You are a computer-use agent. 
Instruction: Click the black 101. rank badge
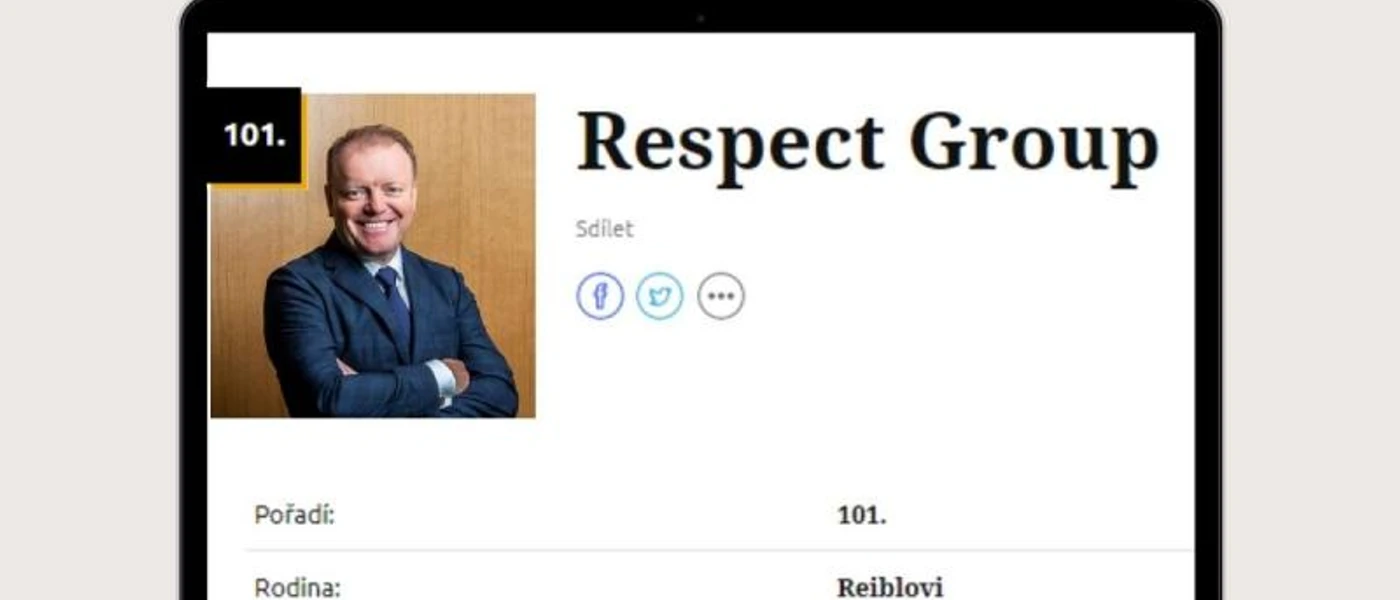tap(254, 135)
